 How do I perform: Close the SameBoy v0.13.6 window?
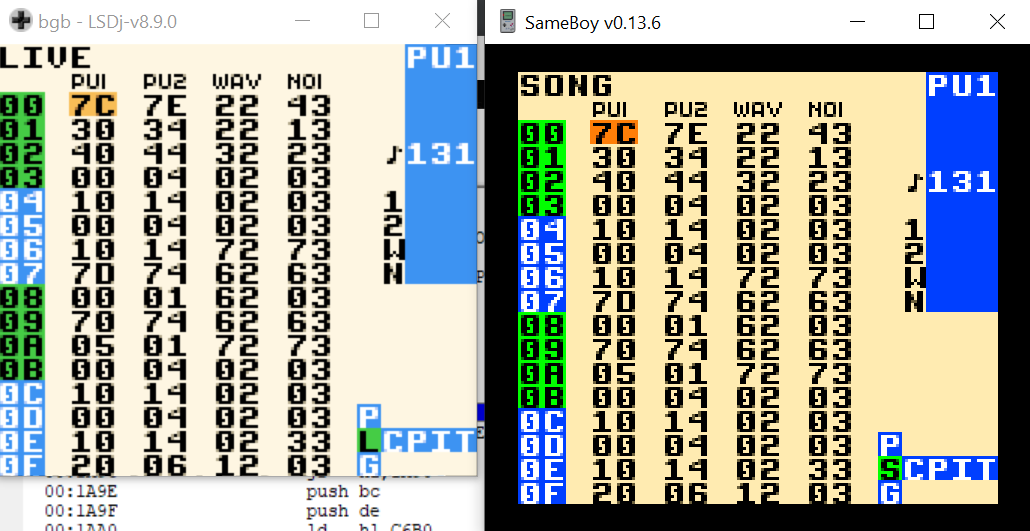coord(997,22)
